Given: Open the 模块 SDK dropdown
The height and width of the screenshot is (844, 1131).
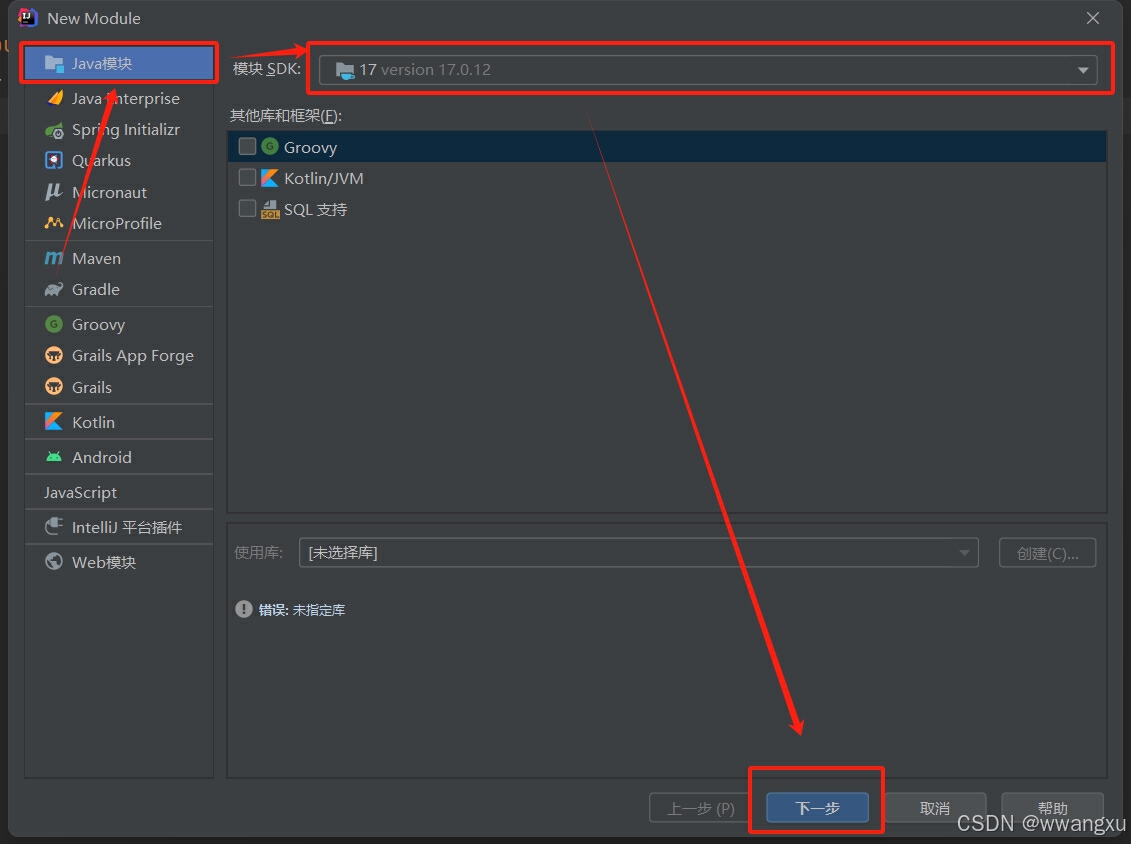Looking at the screenshot, I should pyautogui.click(x=708, y=70).
